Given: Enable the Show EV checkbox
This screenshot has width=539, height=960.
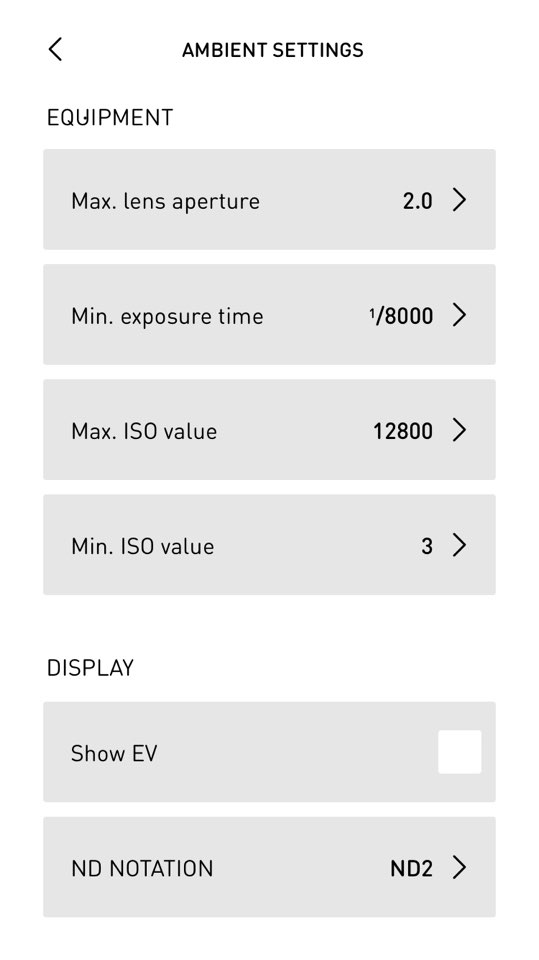Looking at the screenshot, I should tap(459, 752).
